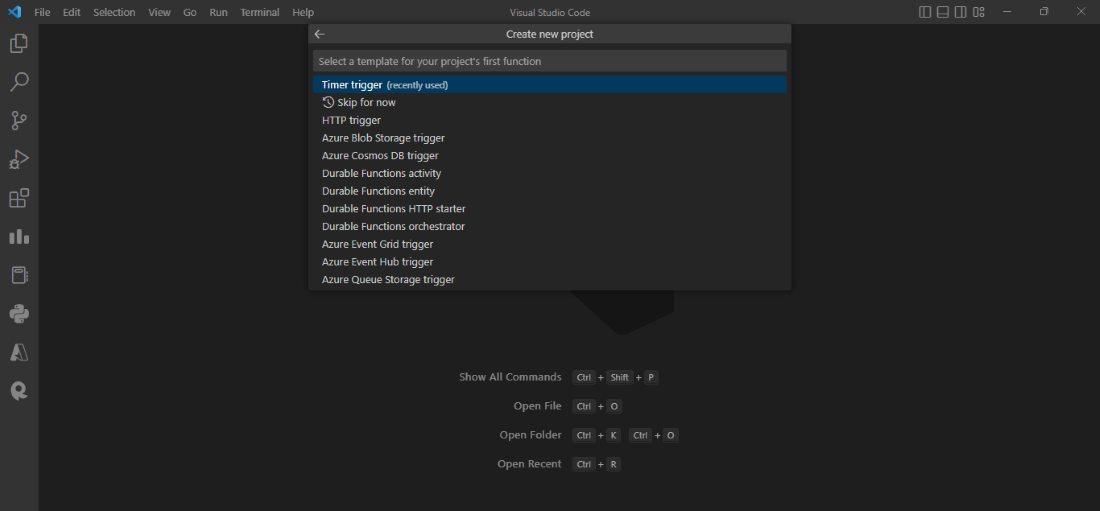This screenshot has width=1100, height=511.
Task: Open the Selection menu
Action: click(x=114, y=12)
